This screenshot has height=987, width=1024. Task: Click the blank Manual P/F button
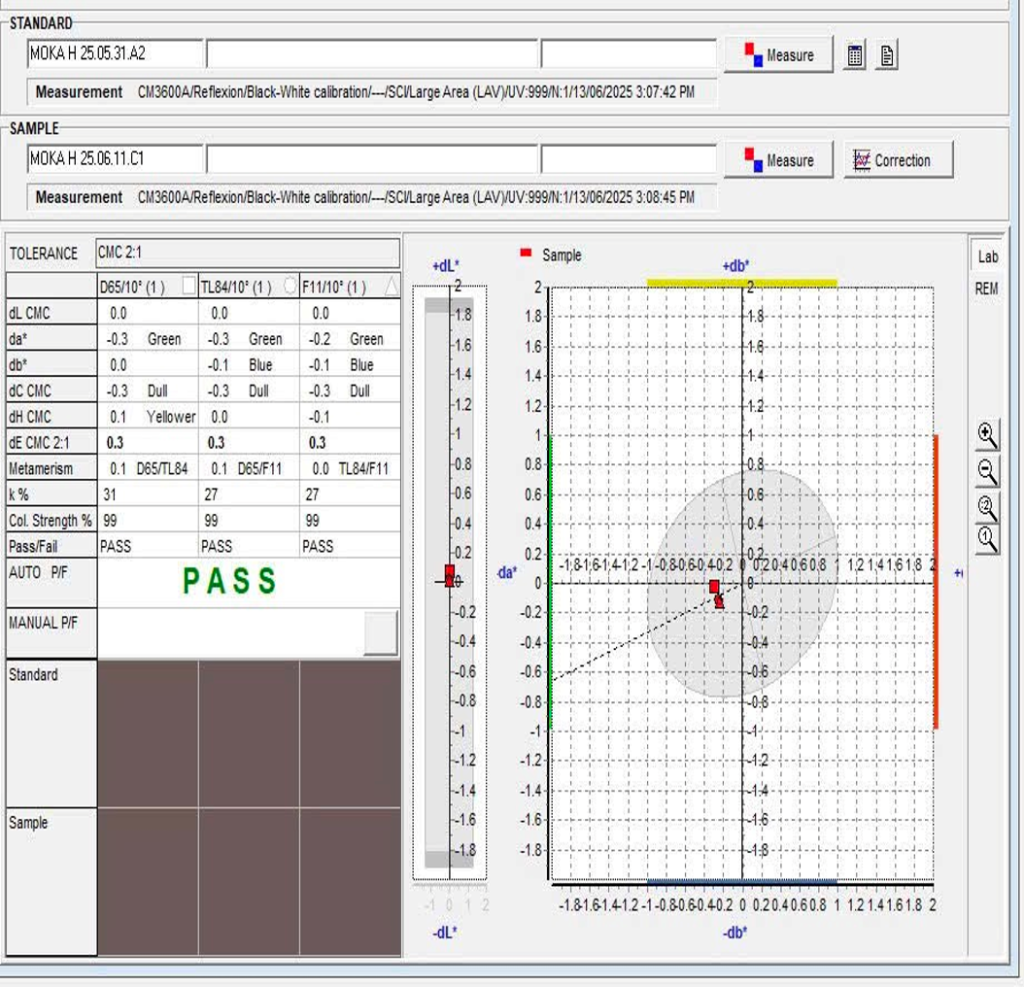point(380,633)
